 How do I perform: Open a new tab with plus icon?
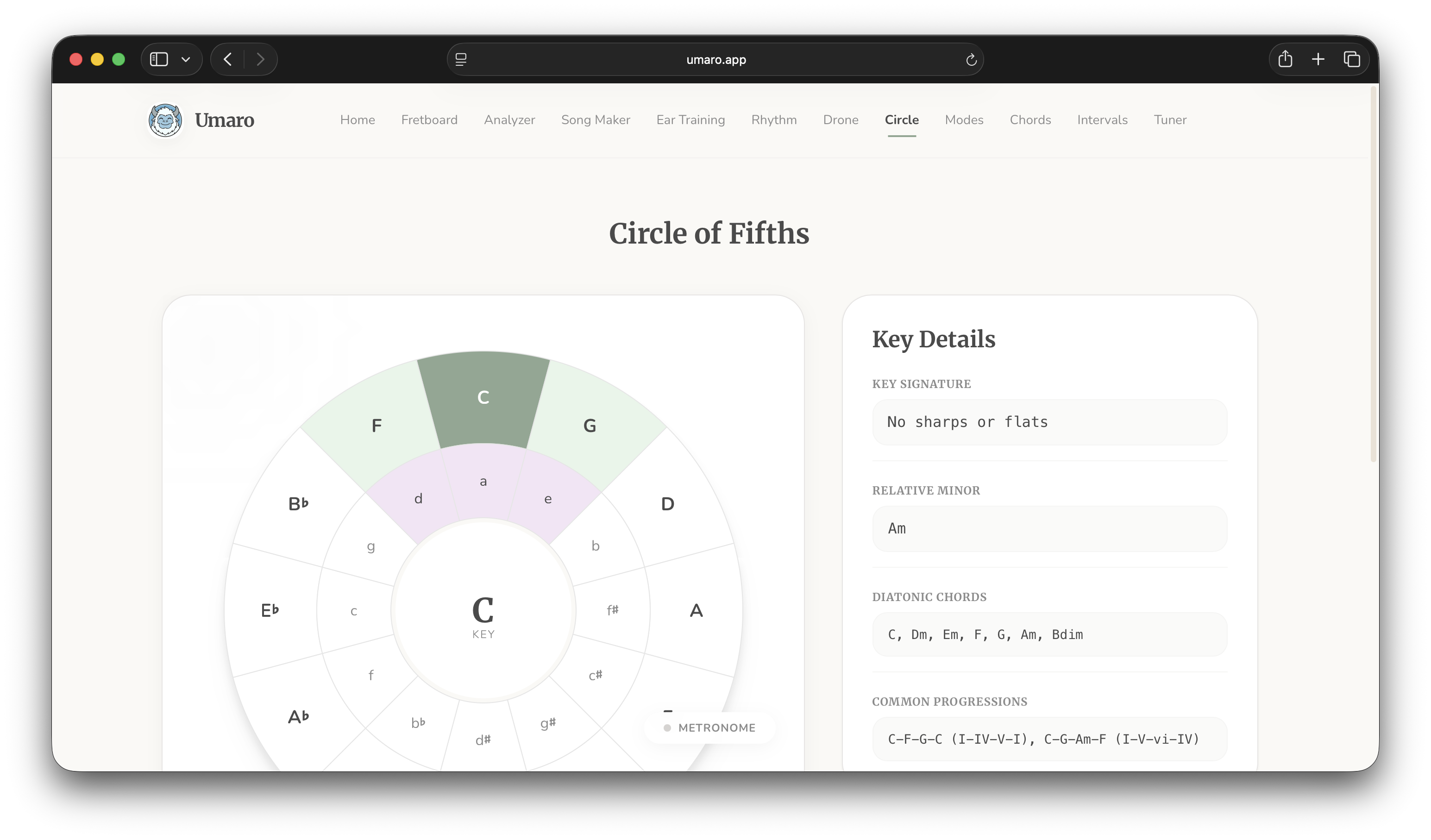(x=1318, y=59)
